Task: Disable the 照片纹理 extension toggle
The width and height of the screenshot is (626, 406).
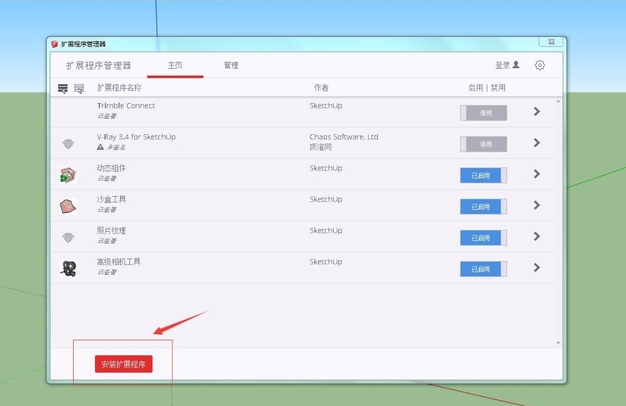Action: click(x=483, y=238)
